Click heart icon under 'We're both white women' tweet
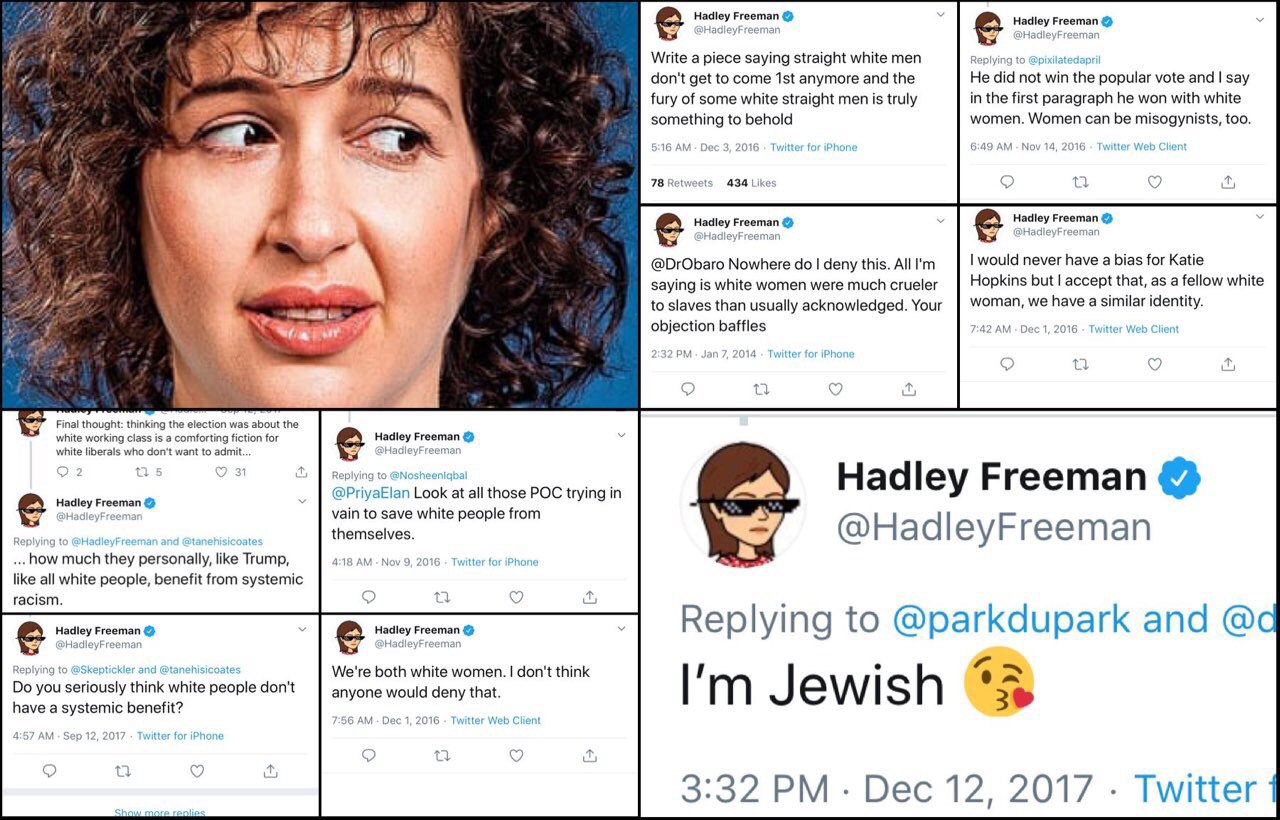The width and height of the screenshot is (1280, 820). pos(516,756)
